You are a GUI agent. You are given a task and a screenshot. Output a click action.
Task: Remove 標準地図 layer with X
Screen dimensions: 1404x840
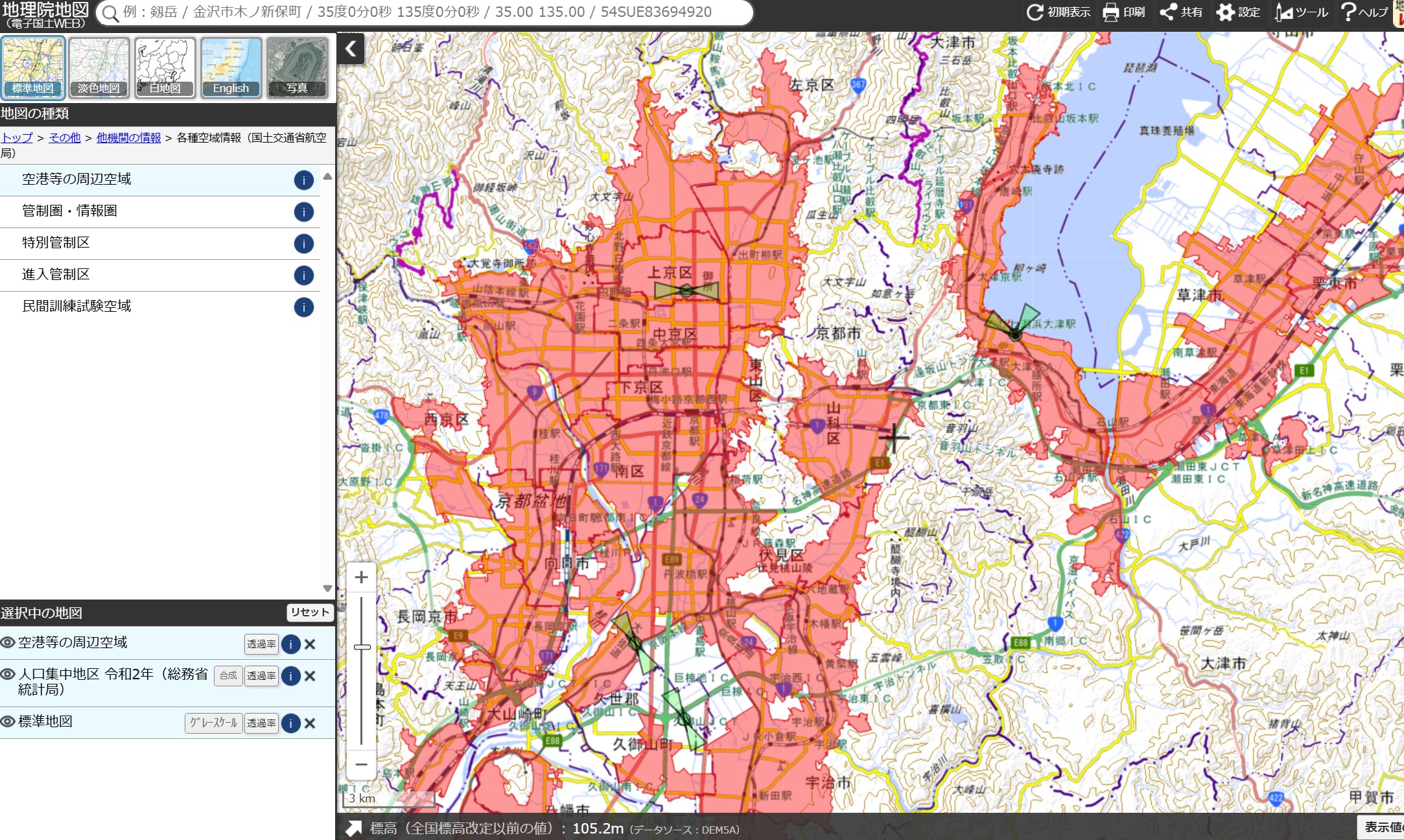(x=310, y=723)
